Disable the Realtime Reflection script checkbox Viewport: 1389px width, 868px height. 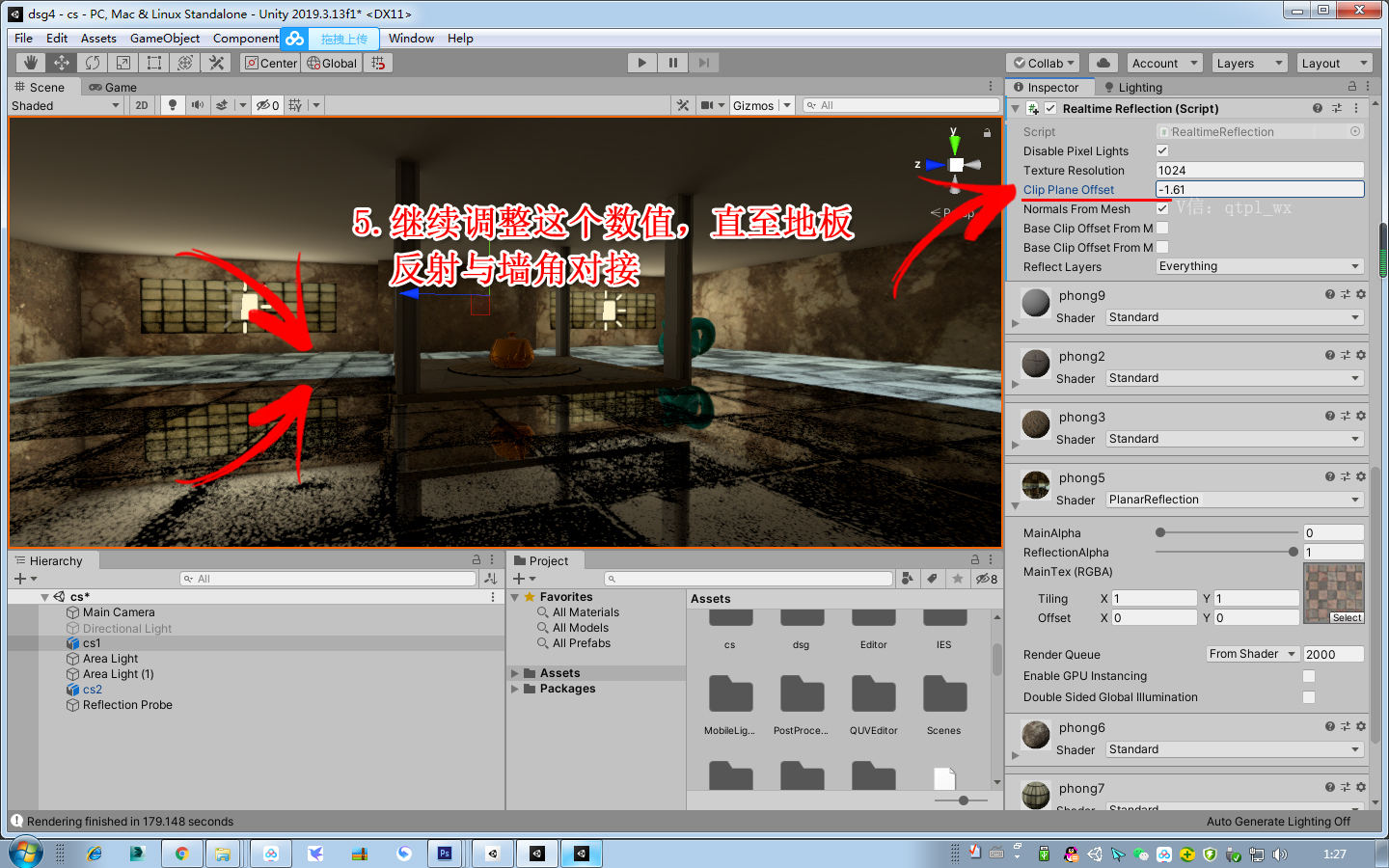1050,109
